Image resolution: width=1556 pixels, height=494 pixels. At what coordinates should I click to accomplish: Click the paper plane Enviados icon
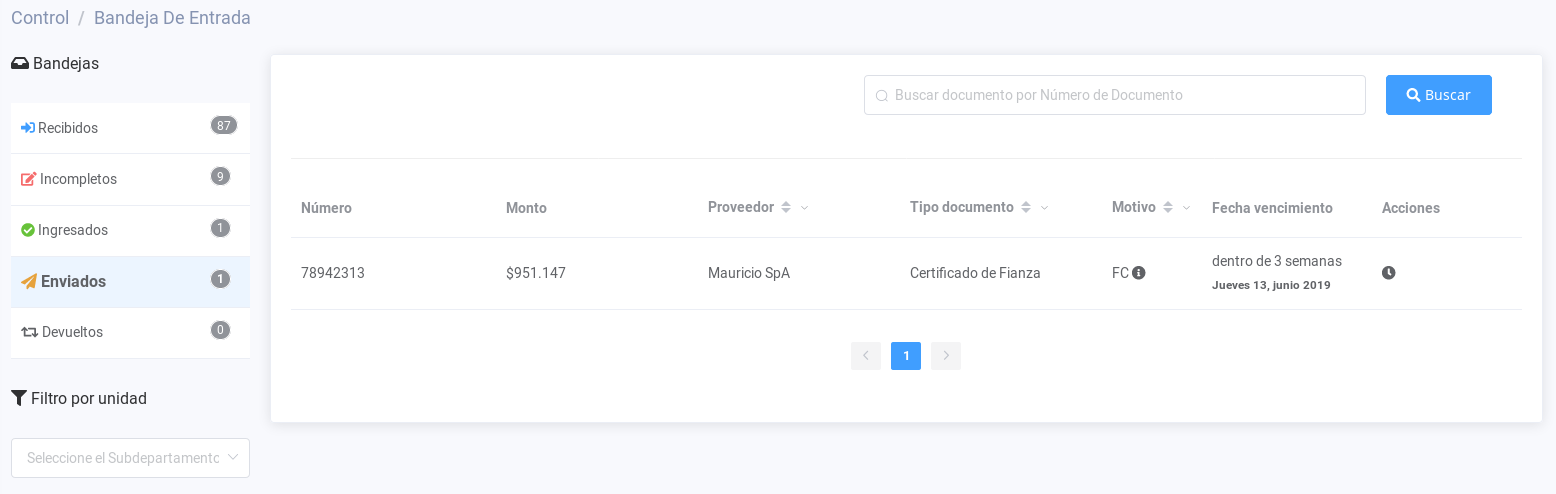tap(29, 282)
